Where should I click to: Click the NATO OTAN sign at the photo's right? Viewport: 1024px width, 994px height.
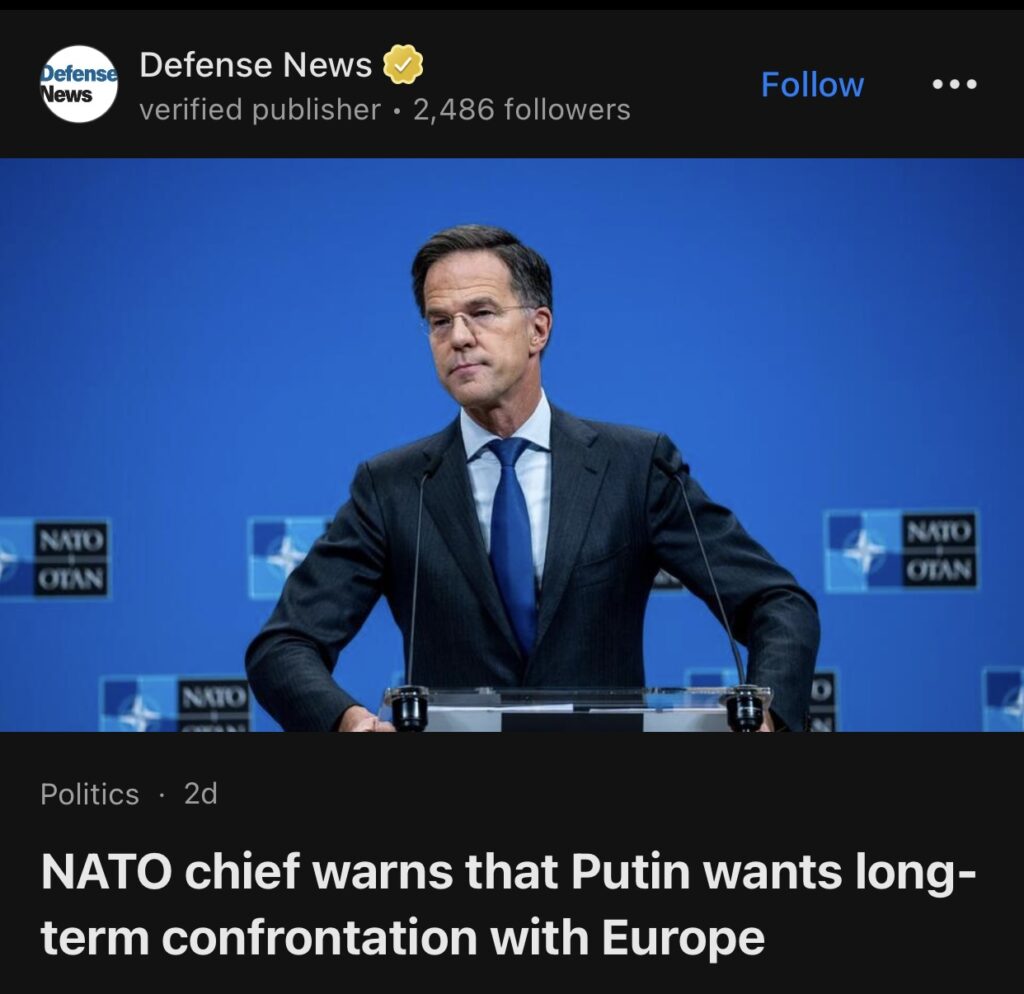tap(940, 549)
